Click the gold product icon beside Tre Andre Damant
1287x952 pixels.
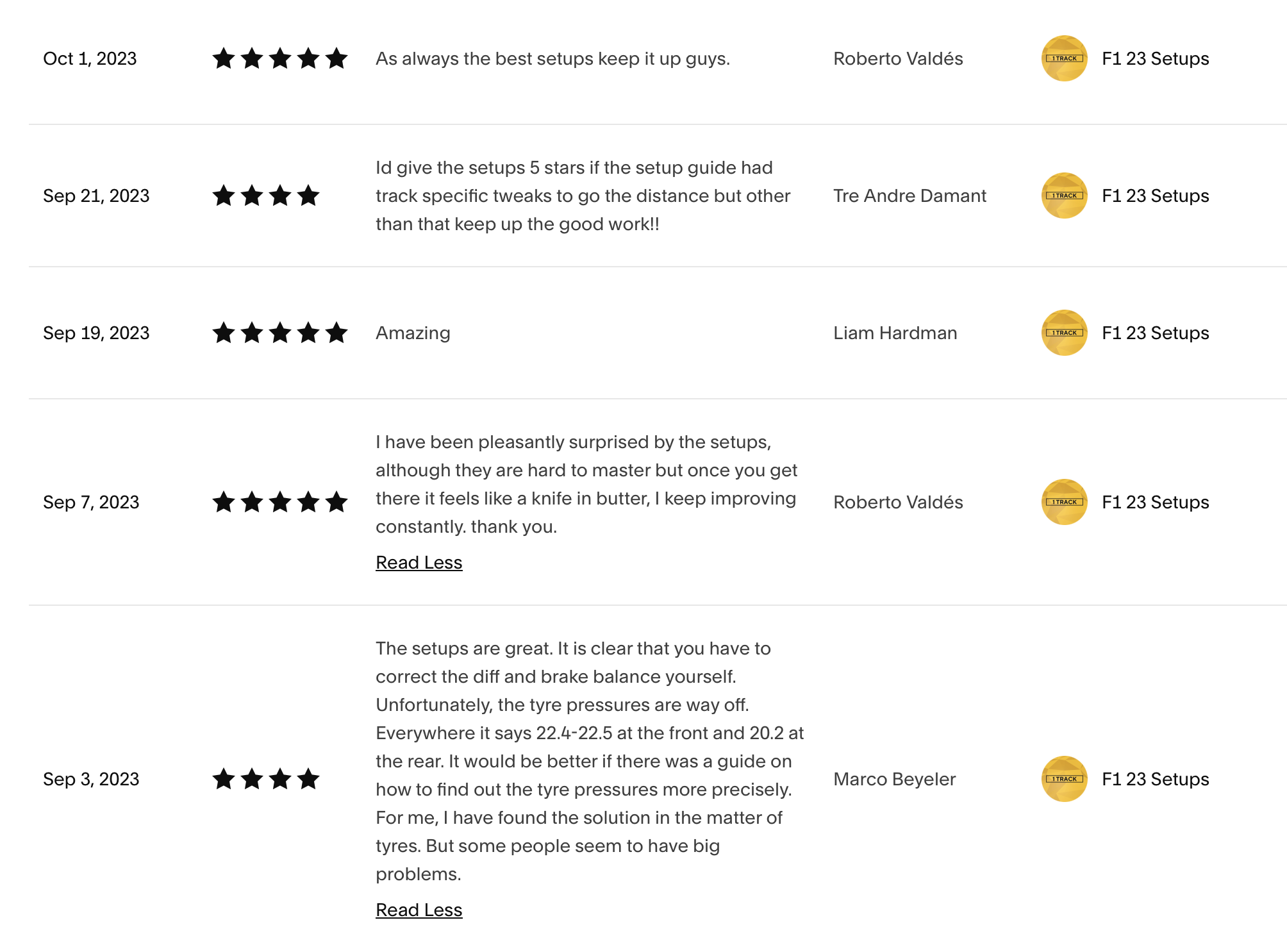point(1064,196)
